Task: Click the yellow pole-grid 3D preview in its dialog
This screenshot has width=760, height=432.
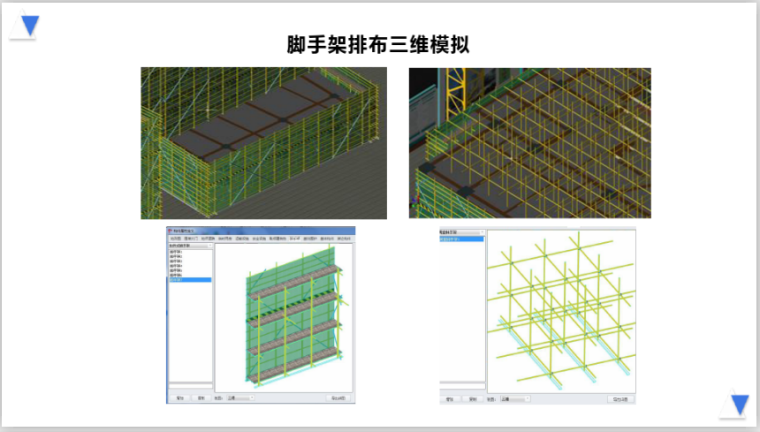Action: click(561, 311)
